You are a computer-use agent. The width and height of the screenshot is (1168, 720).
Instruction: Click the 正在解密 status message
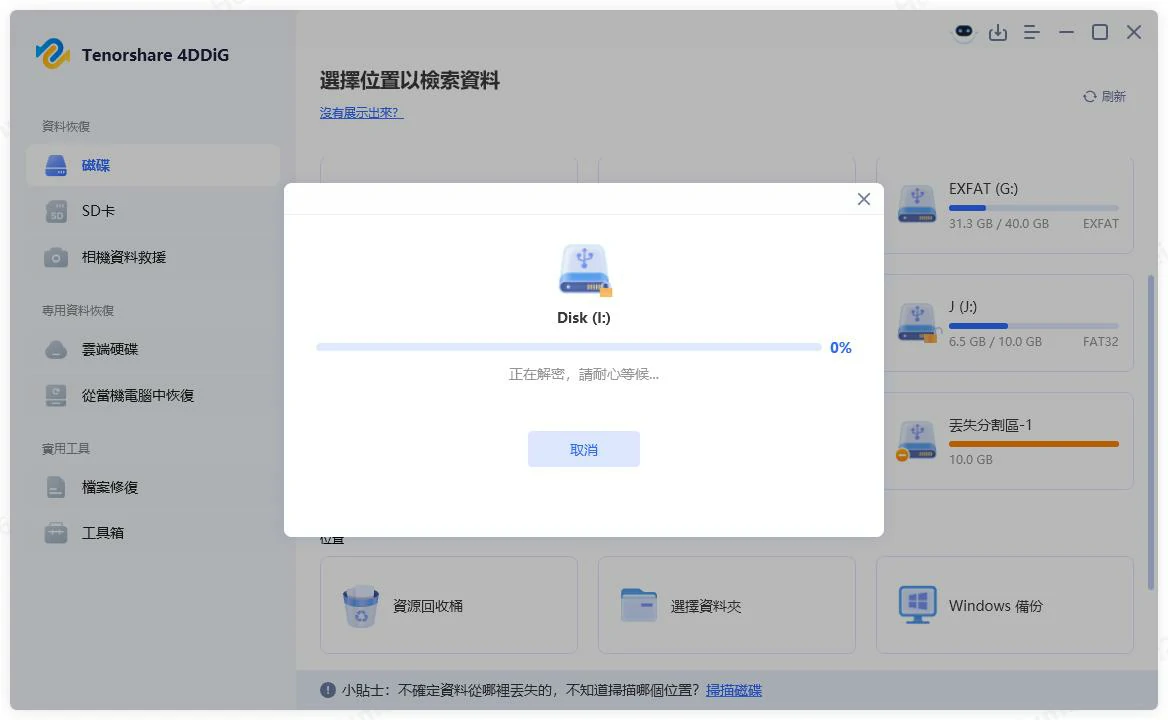[583, 375]
